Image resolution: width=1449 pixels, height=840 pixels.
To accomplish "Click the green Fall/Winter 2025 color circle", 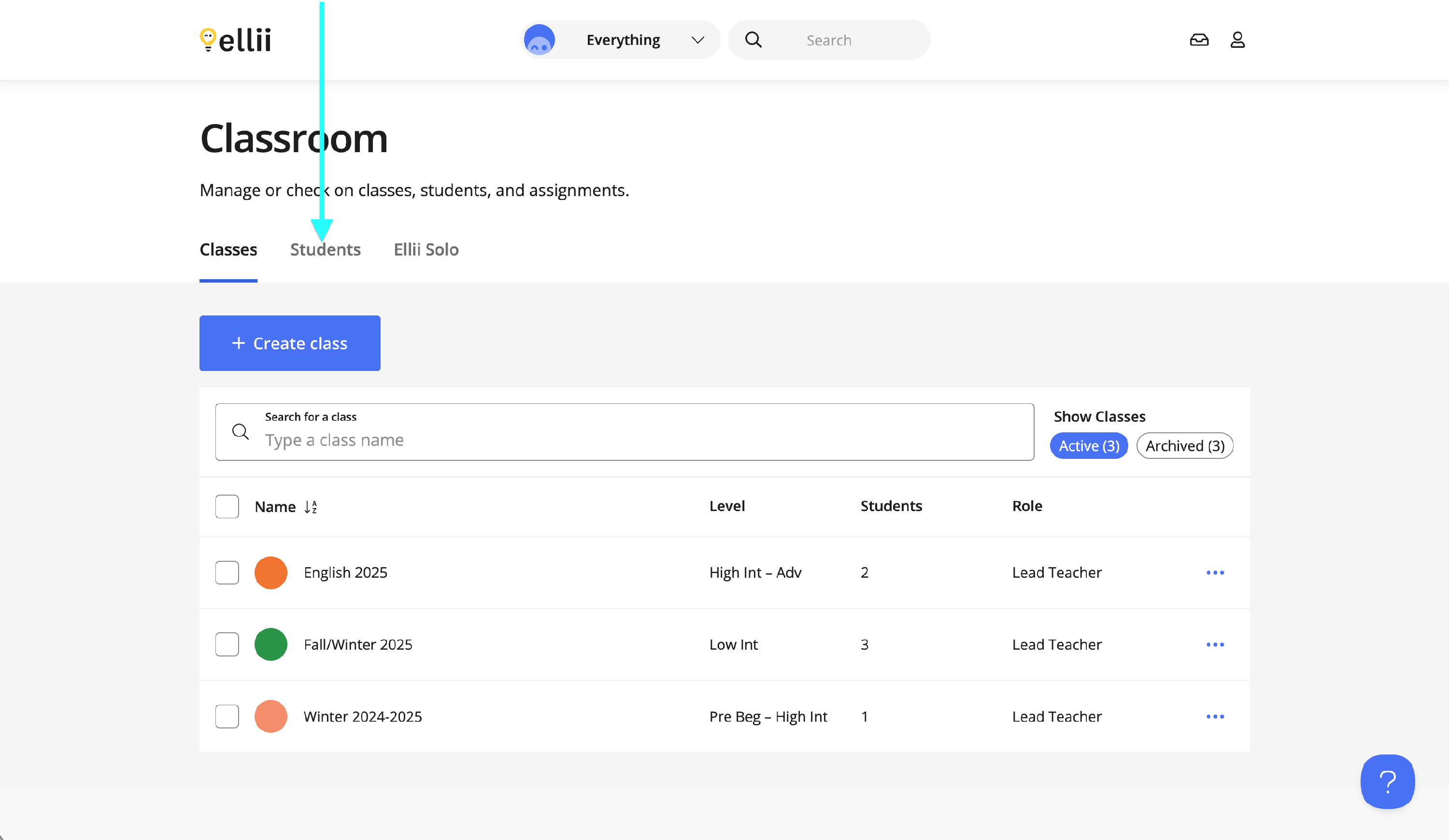I will 271,644.
